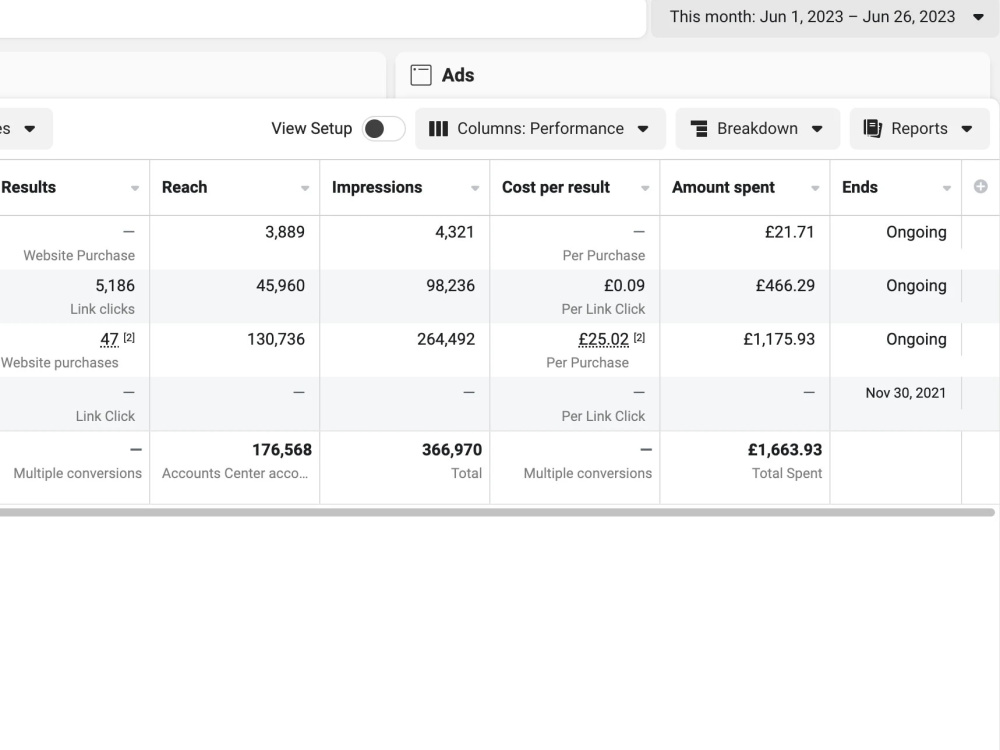Viewport: 1000px width, 750px height.
Task: Click the Breakdown stacked bars icon
Action: pyautogui.click(x=700, y=129)
